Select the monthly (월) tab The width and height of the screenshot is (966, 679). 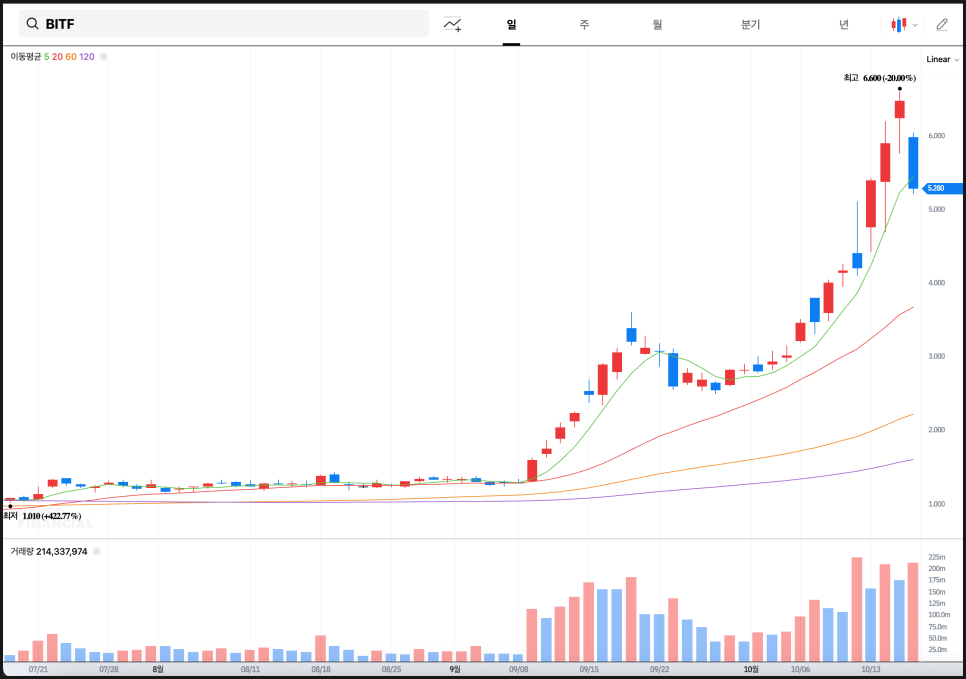click(x=657, y=24)
